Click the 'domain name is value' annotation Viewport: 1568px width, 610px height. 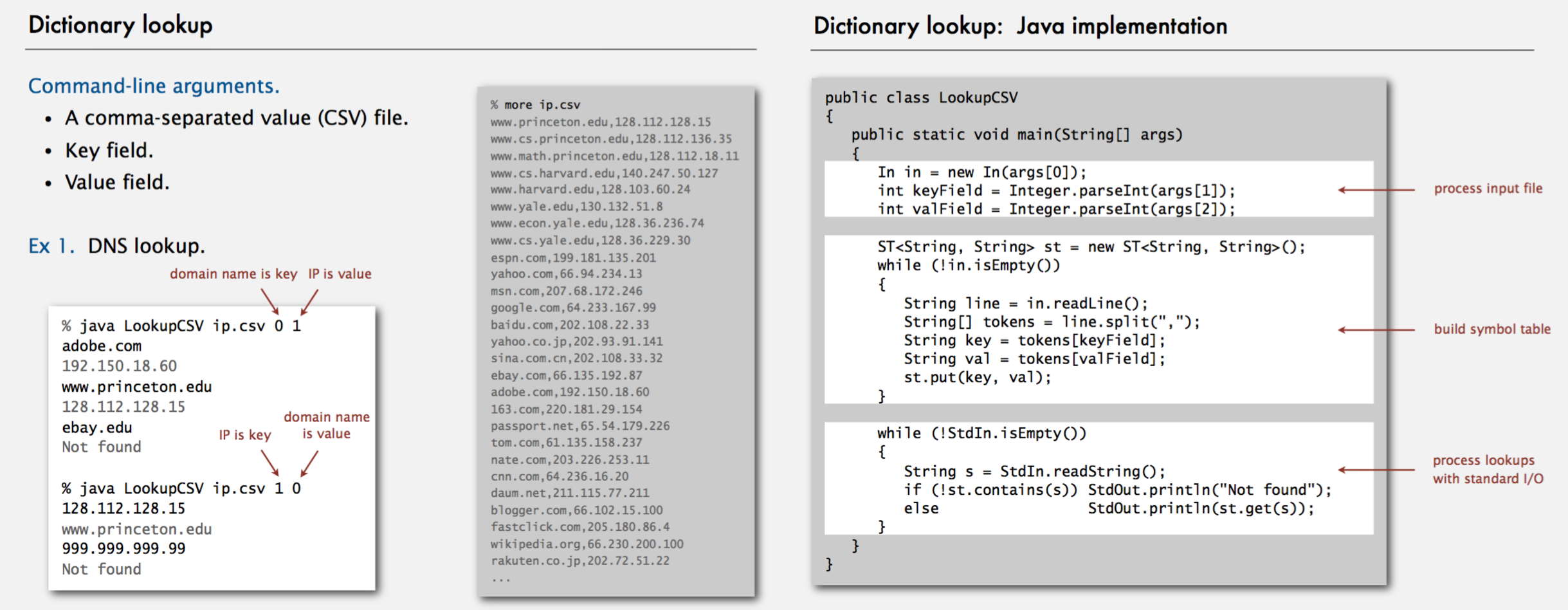(x=327, y=425)
